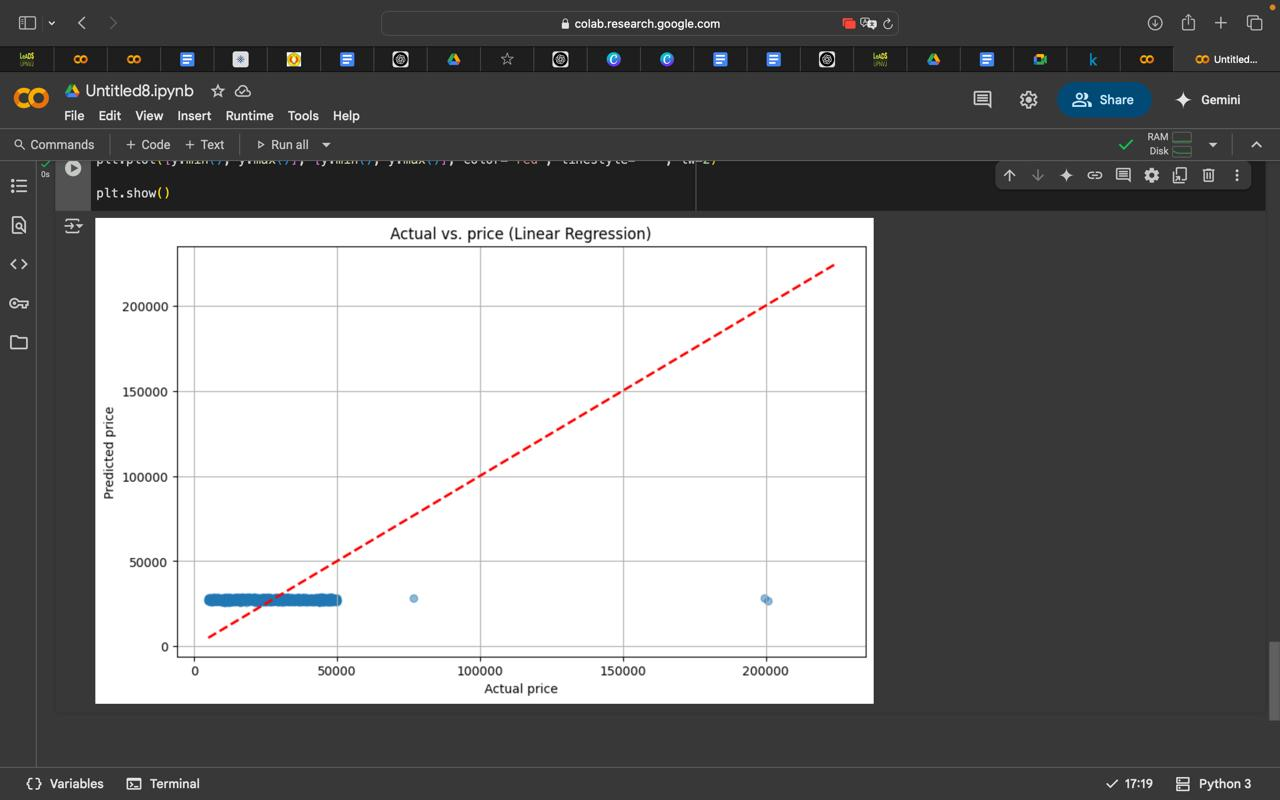This screenshot has width=1280, height=800.
Task: Open a new Safari tab with plus
Action: point(1221,23)
